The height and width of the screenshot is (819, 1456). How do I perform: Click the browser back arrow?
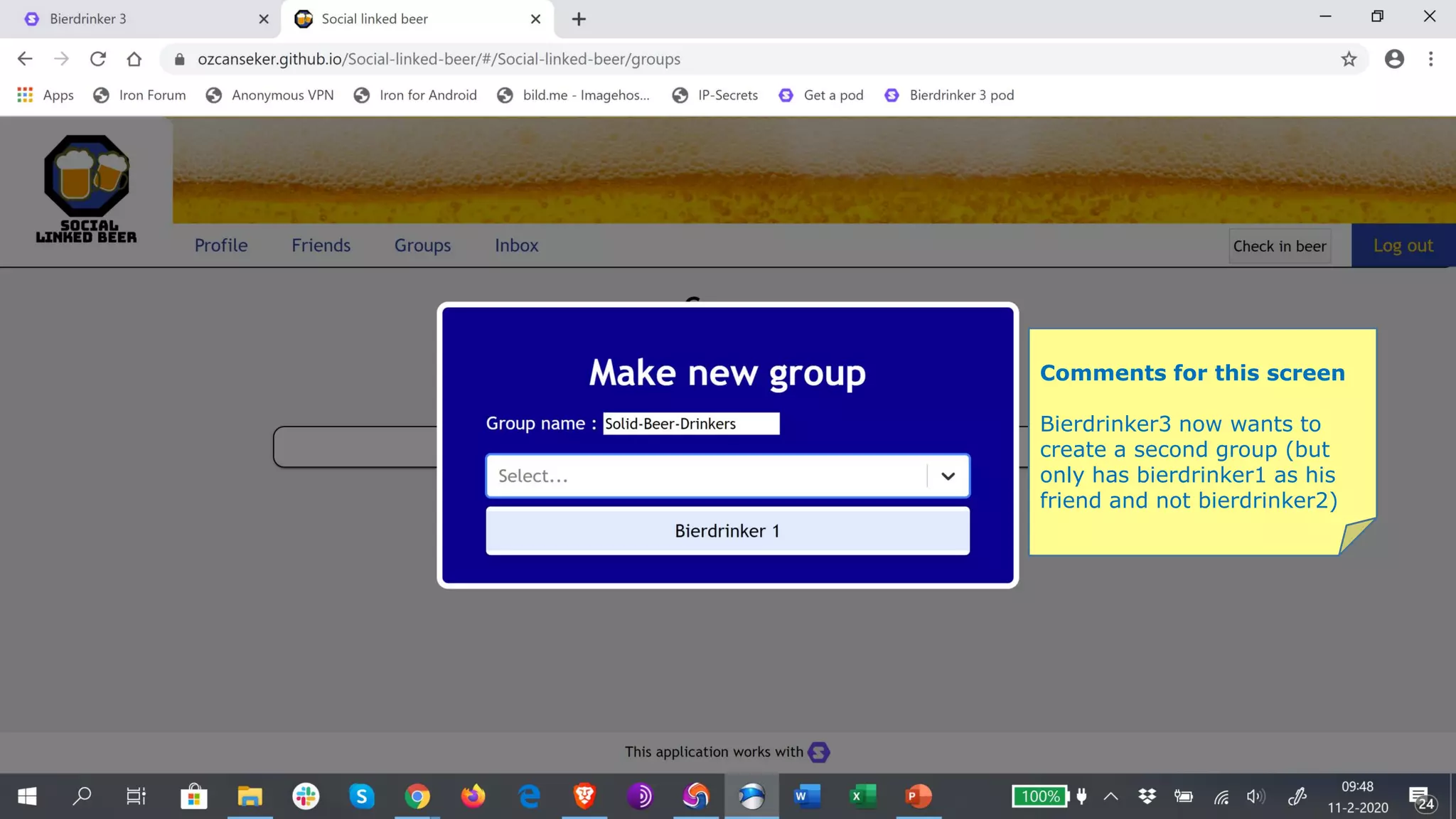click(25, 59)
